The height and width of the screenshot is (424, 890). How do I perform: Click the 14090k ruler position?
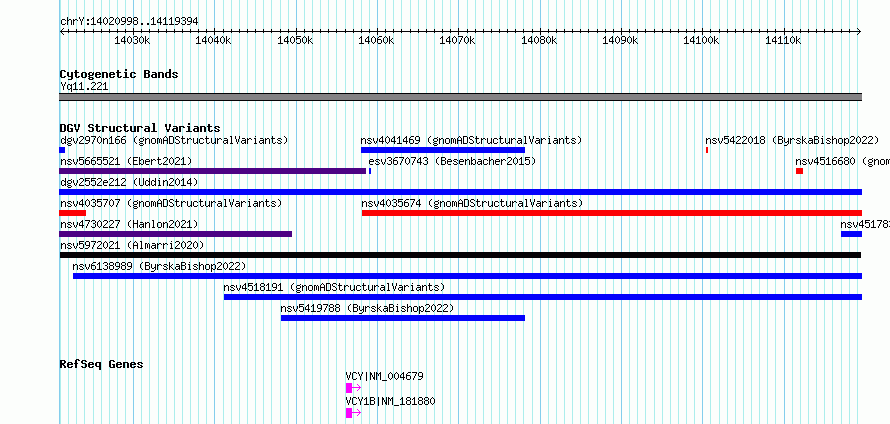pyautogui.click(x=620, y=41)
